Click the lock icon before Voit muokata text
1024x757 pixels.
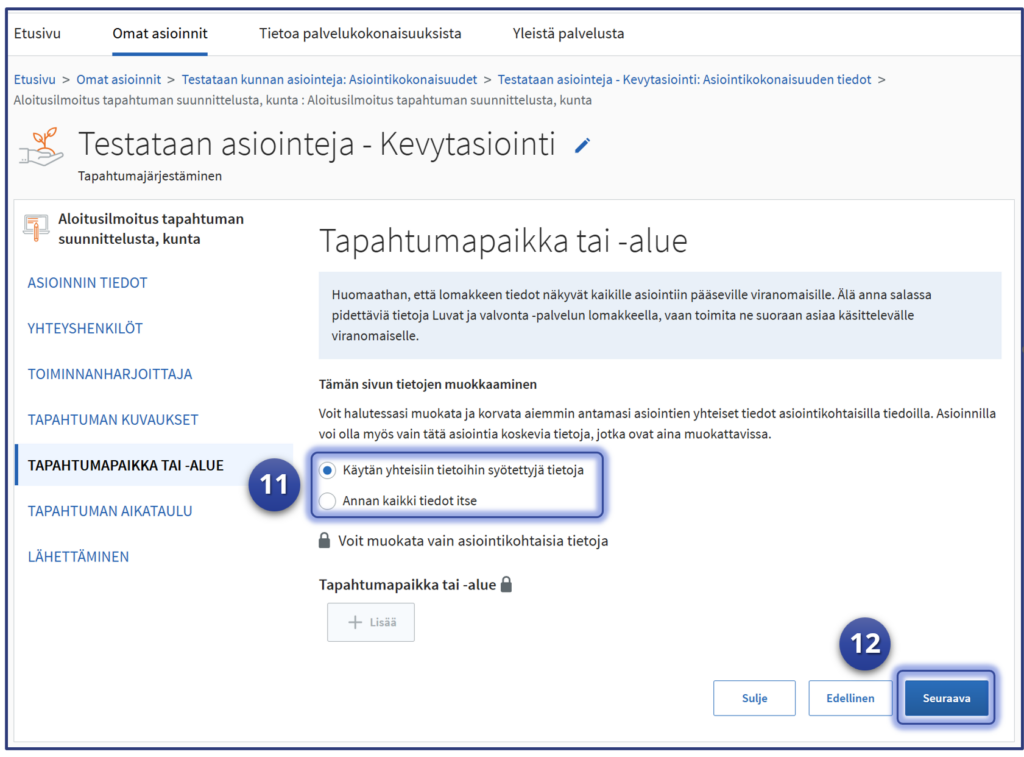(x=324, y=541)
